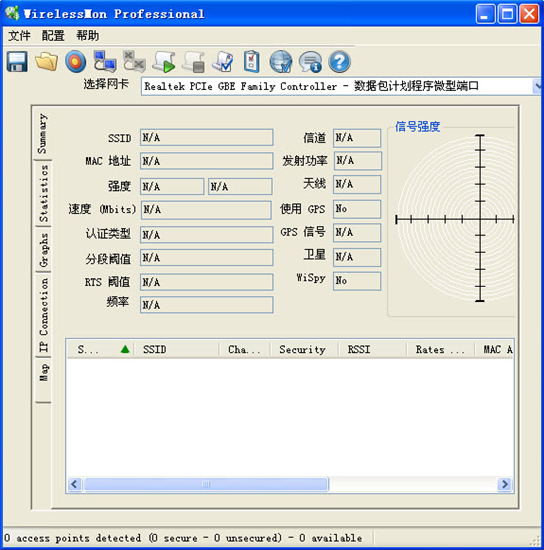This screenshot has width=544, height=550.
Task: Expand the network adapter selection dropdown
Action: pos(537,86)
